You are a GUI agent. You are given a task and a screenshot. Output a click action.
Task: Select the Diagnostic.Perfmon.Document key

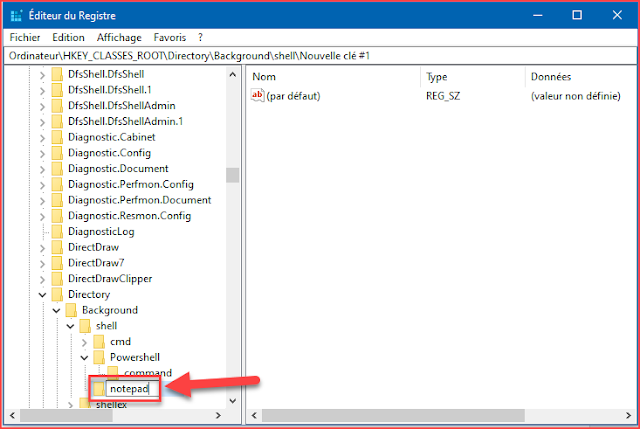click(x=140, y=200)
